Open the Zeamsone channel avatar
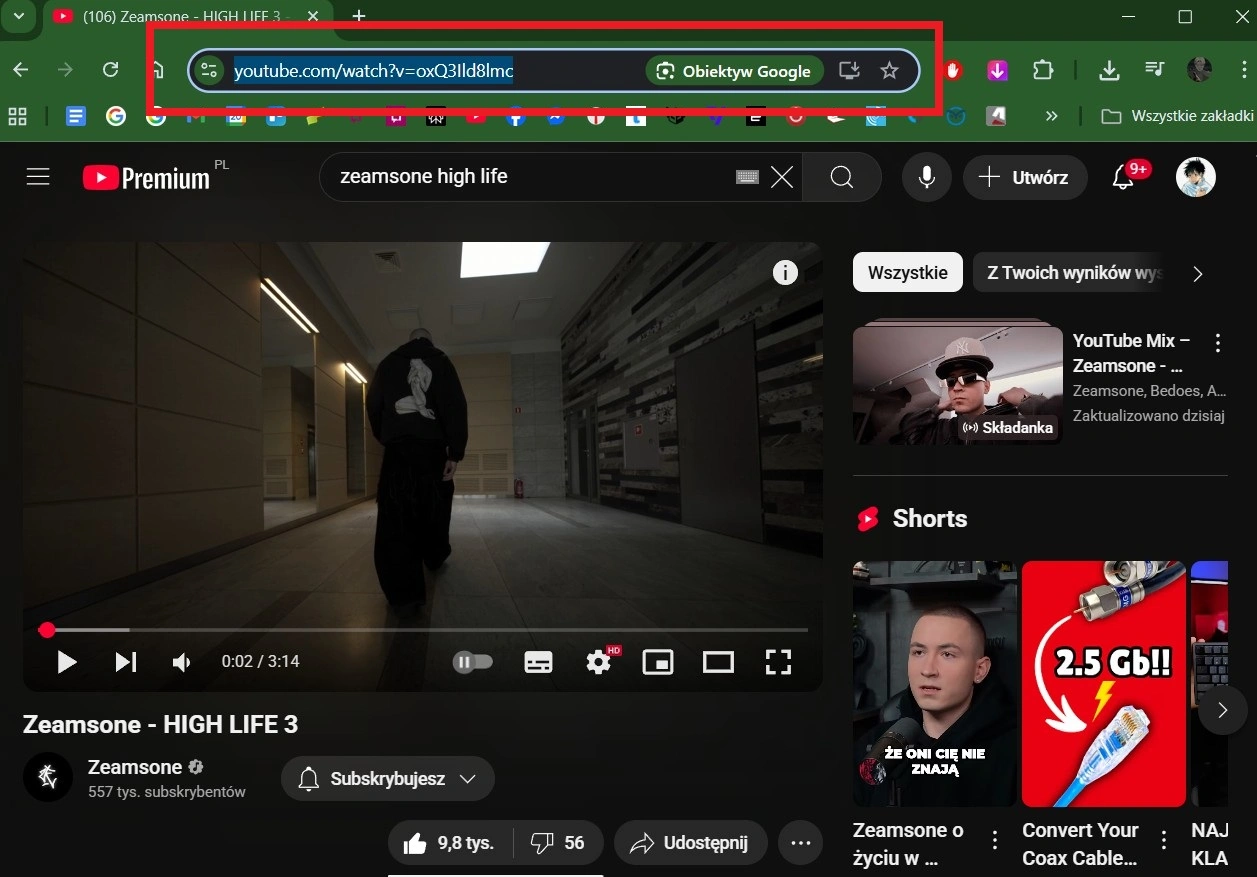This screenshot has width=1257, height=877. [x=47, y=778]
